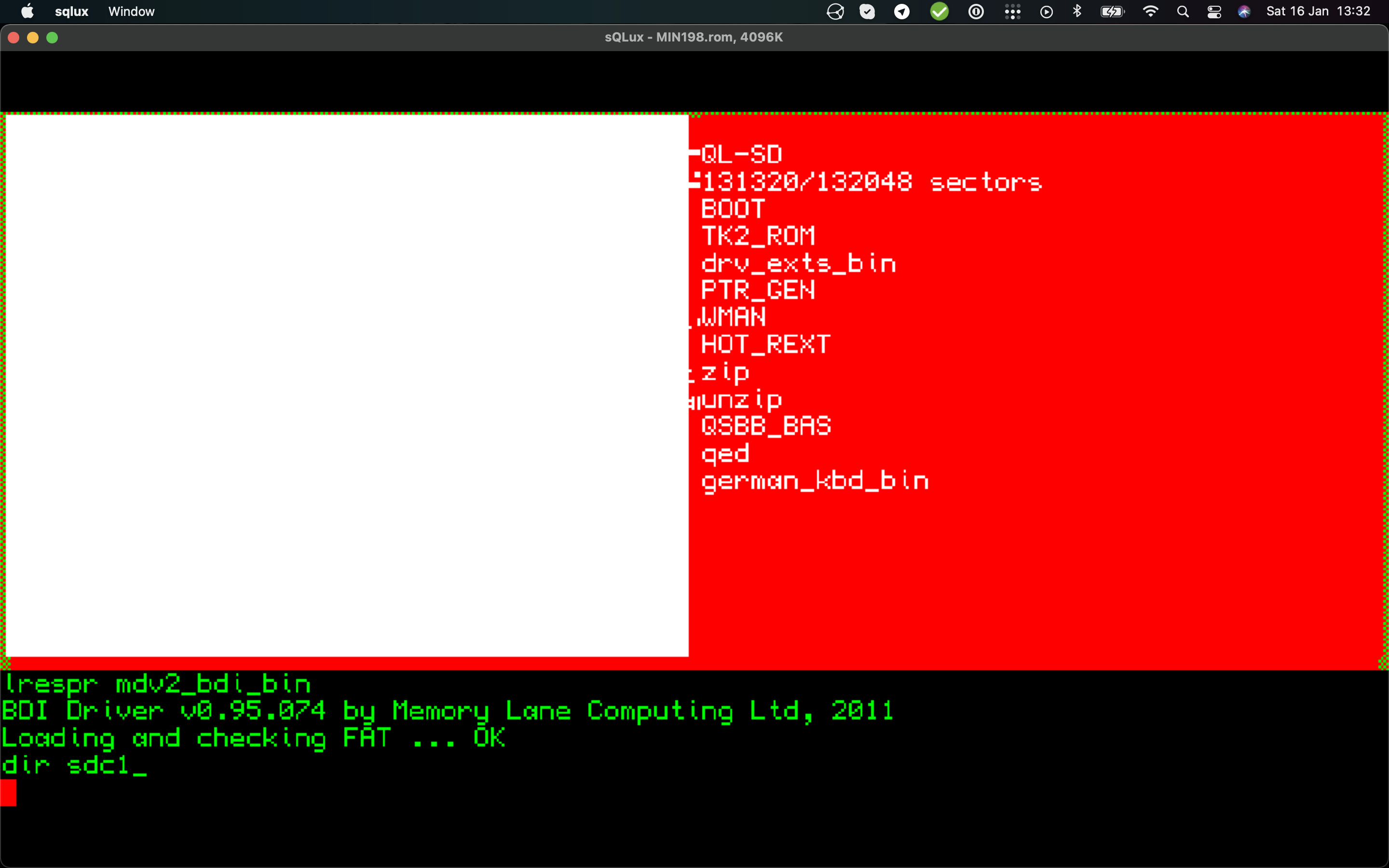Close the sQLux window
The width and height of the screenshot is (1389, 868).
tap(14, 37)
